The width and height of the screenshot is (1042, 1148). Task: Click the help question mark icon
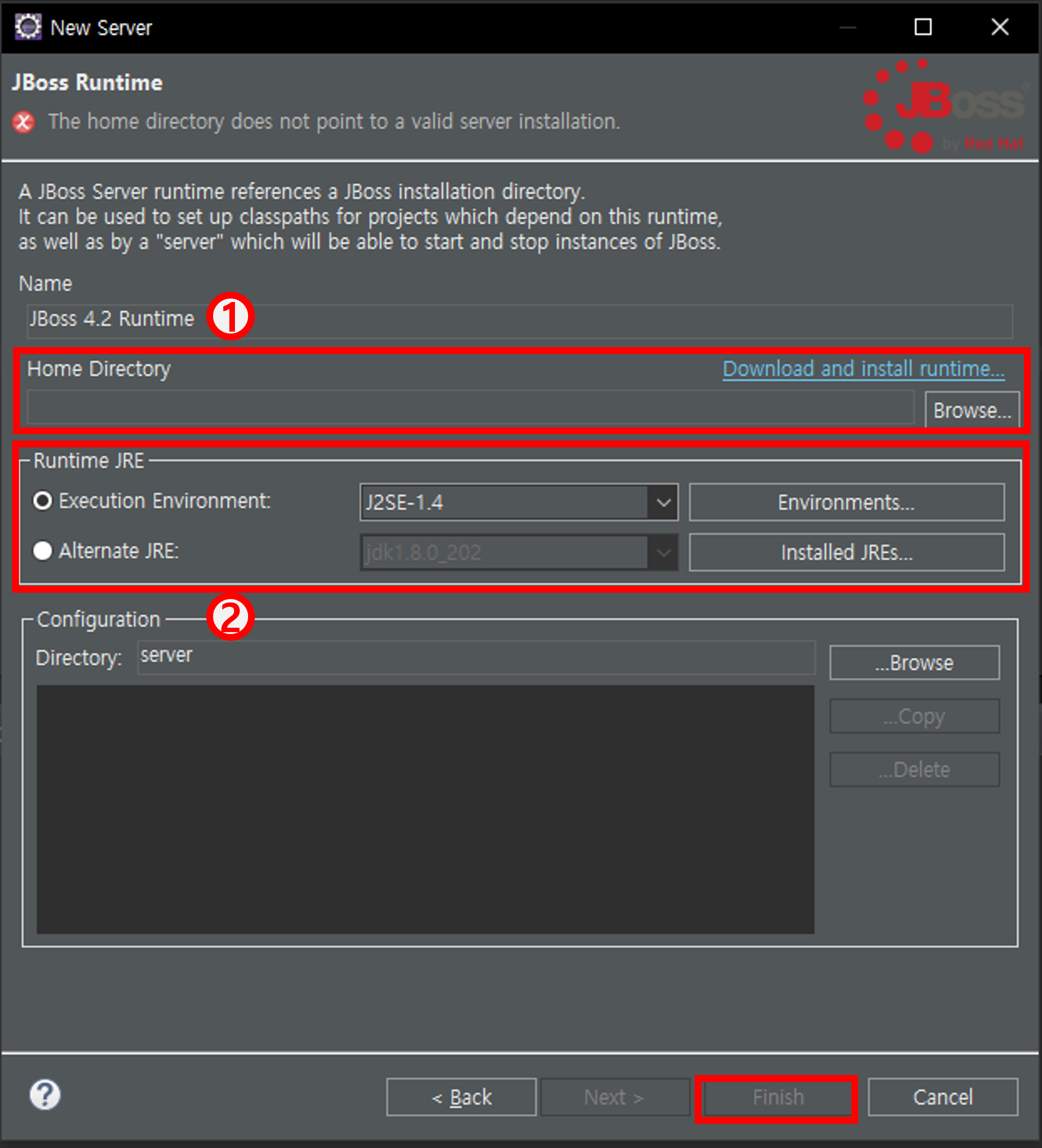coord(44,1095)
